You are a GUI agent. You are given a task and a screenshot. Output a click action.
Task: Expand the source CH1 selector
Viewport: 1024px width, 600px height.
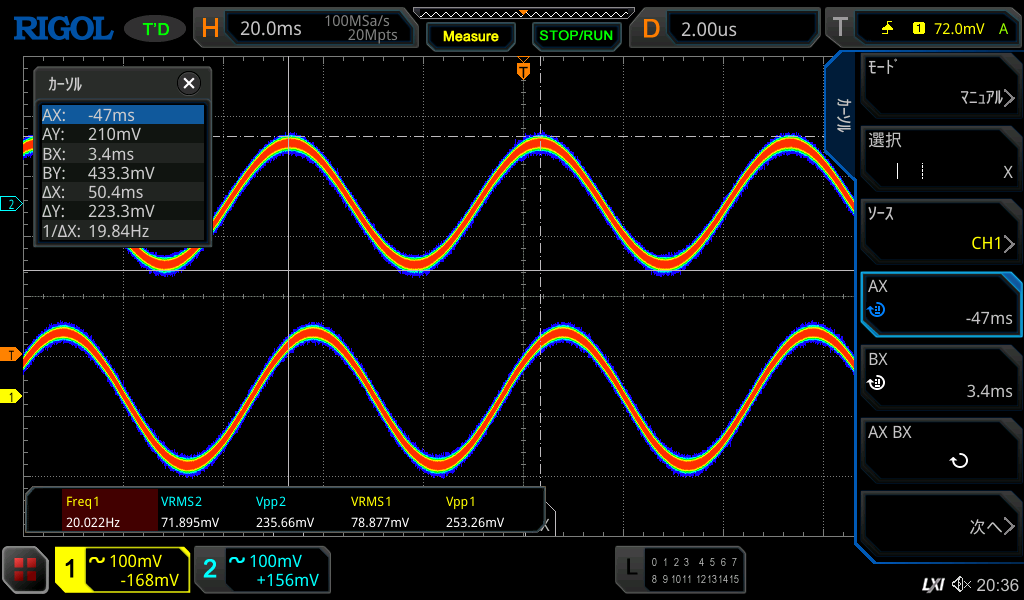[x=940, y=230]
